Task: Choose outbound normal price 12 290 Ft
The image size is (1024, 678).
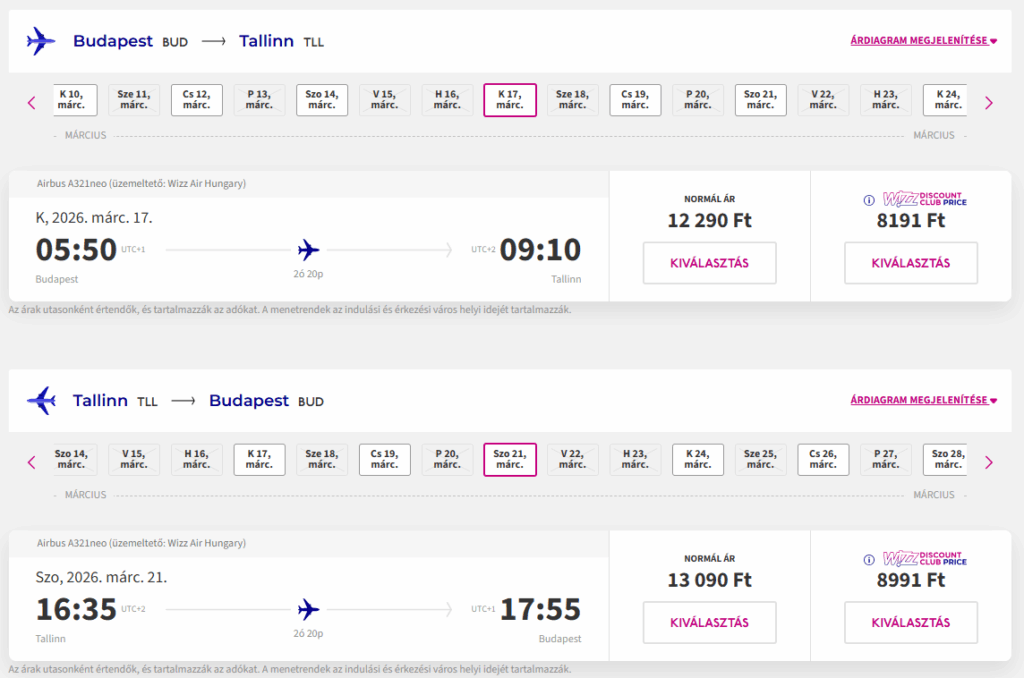Action: pos(709,263)
